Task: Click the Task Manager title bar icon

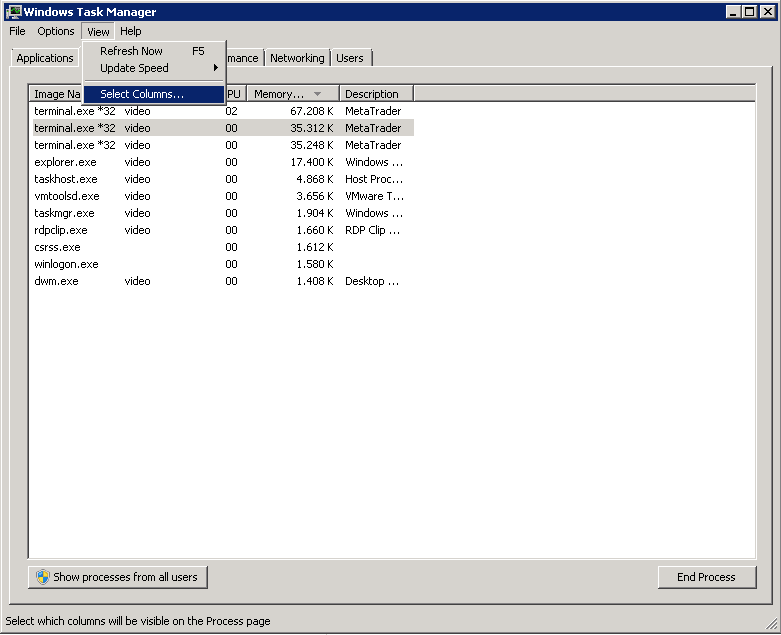Action: 13,11
